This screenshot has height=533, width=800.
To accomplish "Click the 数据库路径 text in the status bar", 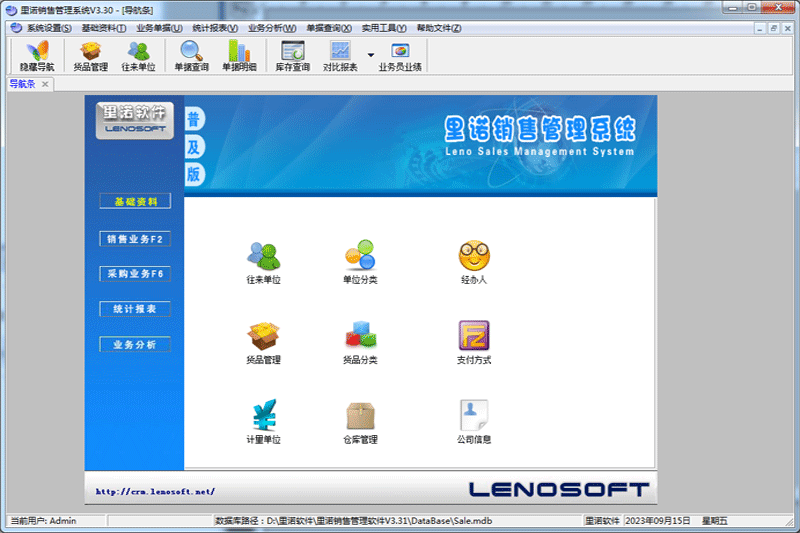I will (x=354, y=521).
